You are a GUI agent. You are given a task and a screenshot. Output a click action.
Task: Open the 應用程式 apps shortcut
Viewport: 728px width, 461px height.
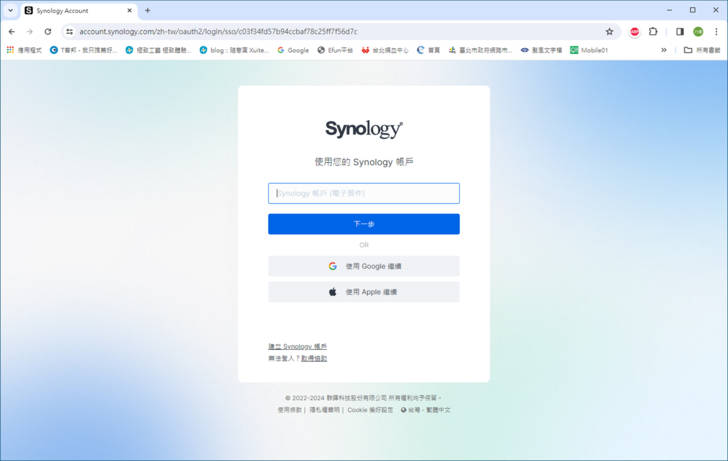point(24,50)
